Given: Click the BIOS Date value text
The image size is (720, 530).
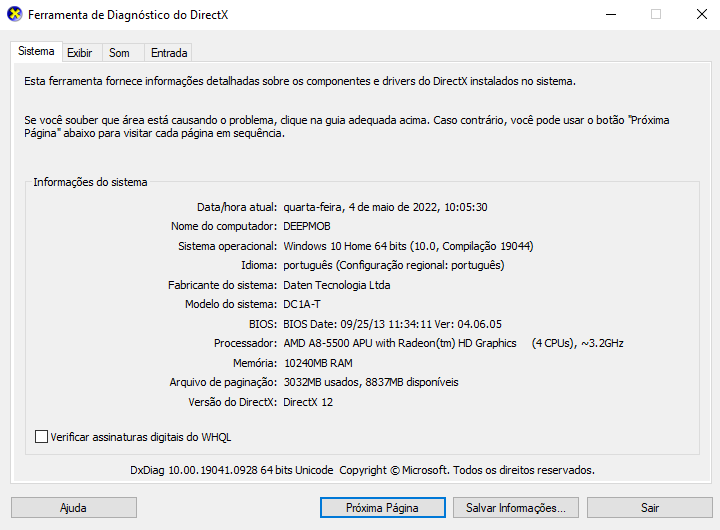Looking at the screenshot, I should coord(392,324).
